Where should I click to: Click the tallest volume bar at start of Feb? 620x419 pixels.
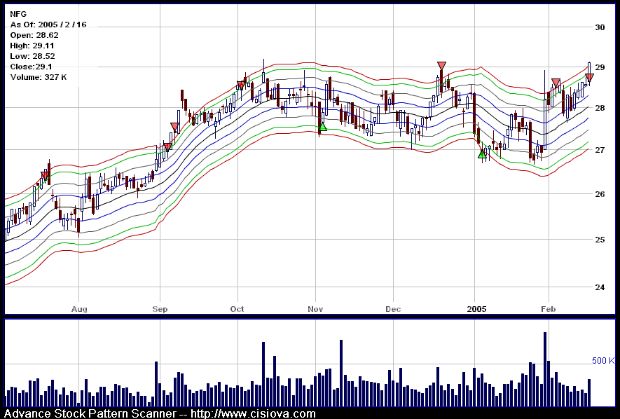544,369
